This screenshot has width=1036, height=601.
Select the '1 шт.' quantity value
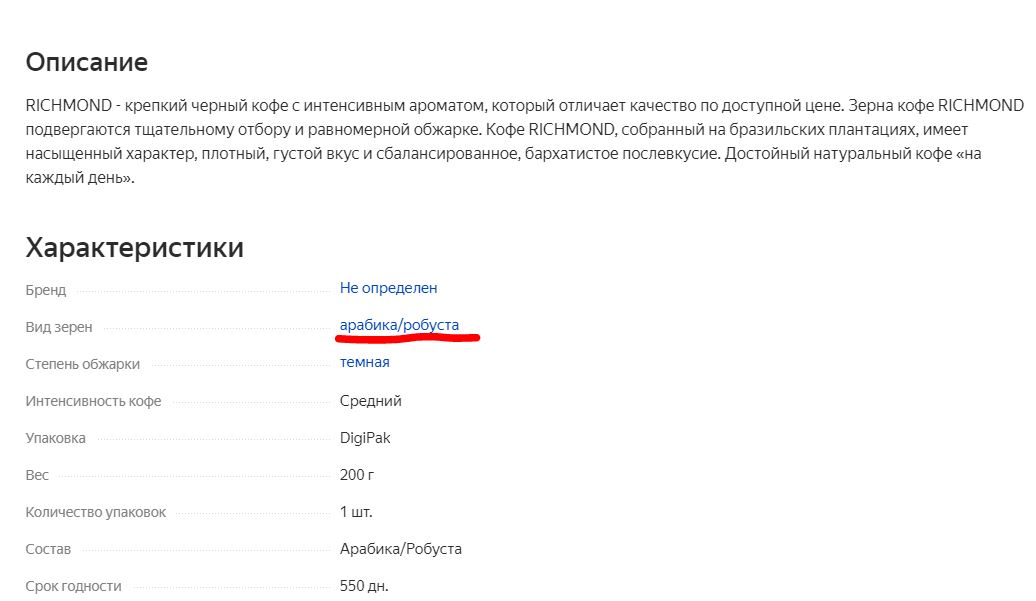coord(356,512)
